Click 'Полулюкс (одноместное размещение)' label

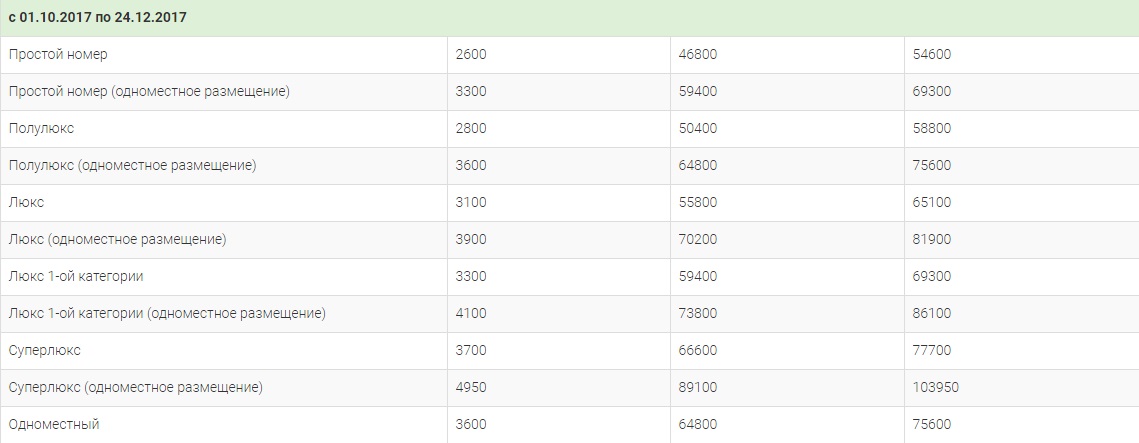132,166
